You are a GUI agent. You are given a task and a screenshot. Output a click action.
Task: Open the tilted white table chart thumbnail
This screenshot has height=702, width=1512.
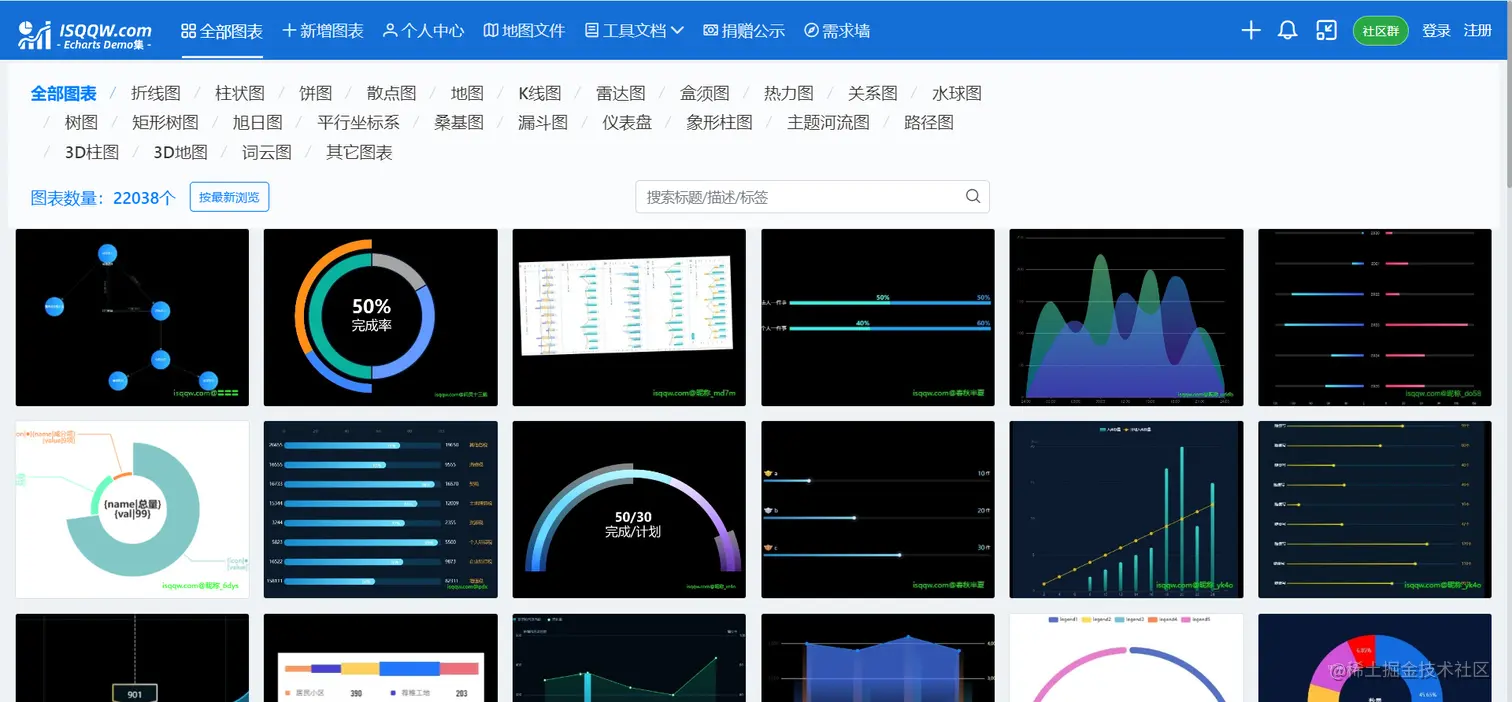tap(629, 318)
